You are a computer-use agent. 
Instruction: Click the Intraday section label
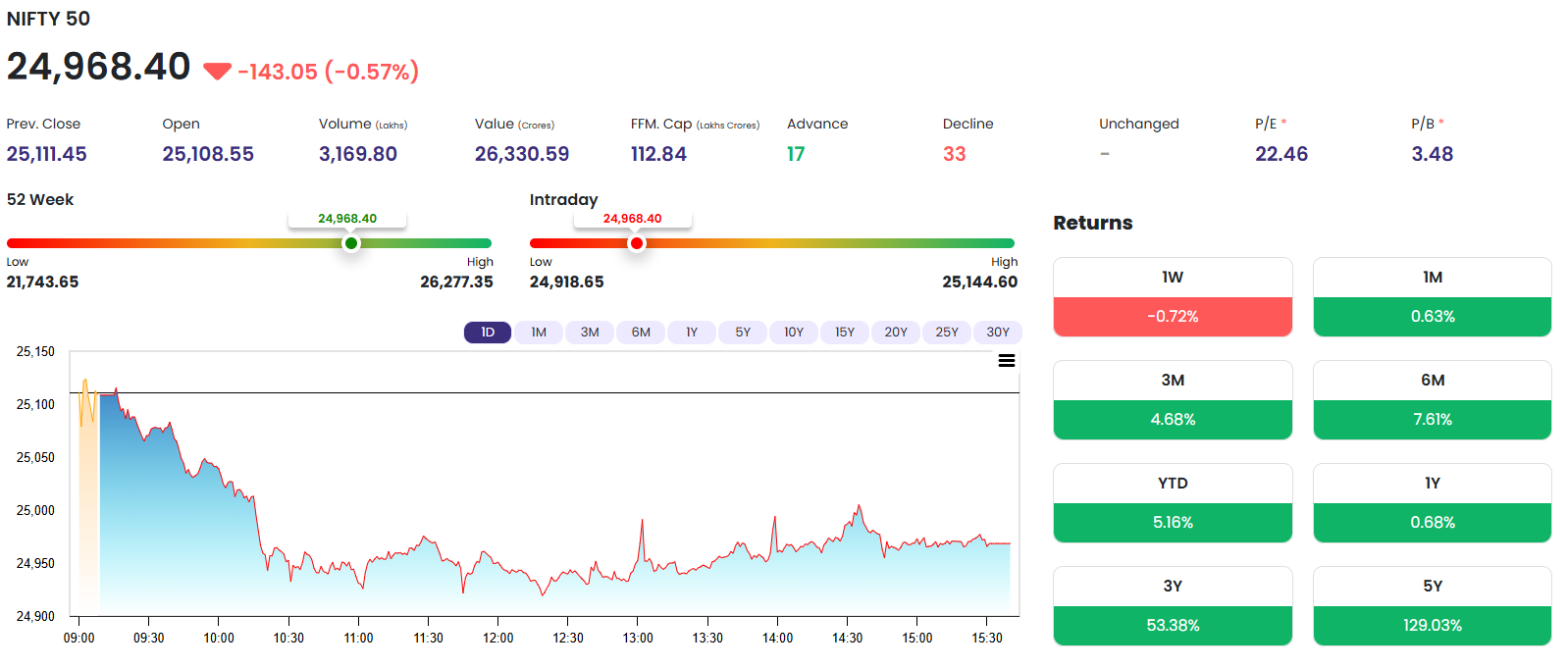click(563, 199)
